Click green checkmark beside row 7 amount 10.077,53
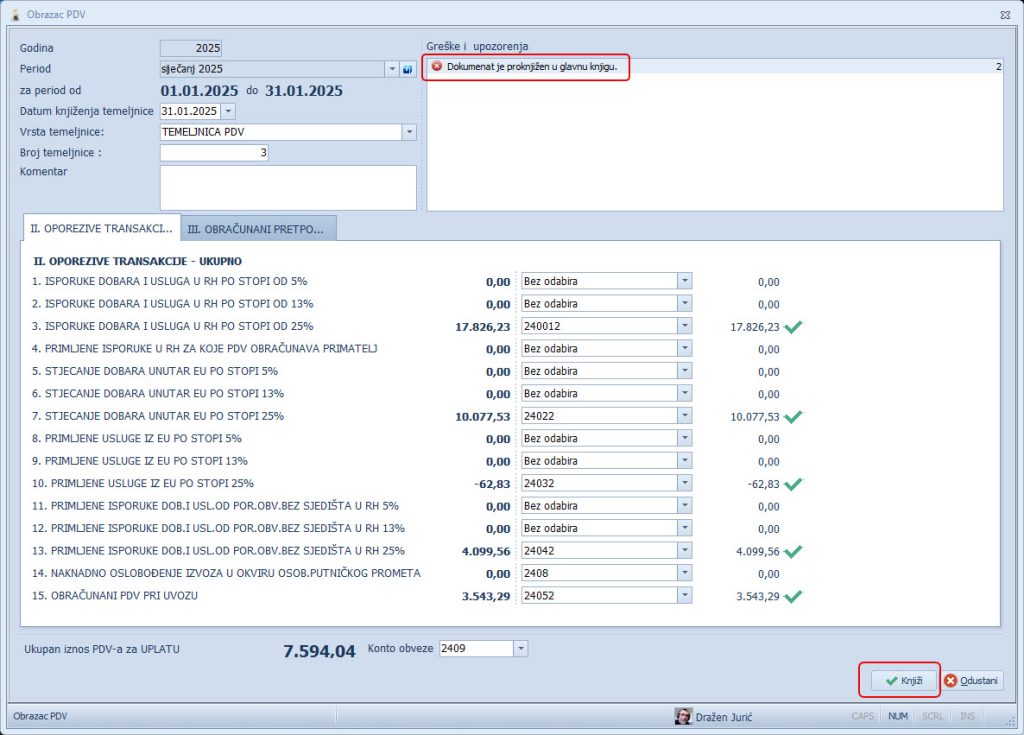Viewport: 1024px width, 735px height. click(795, 416)
